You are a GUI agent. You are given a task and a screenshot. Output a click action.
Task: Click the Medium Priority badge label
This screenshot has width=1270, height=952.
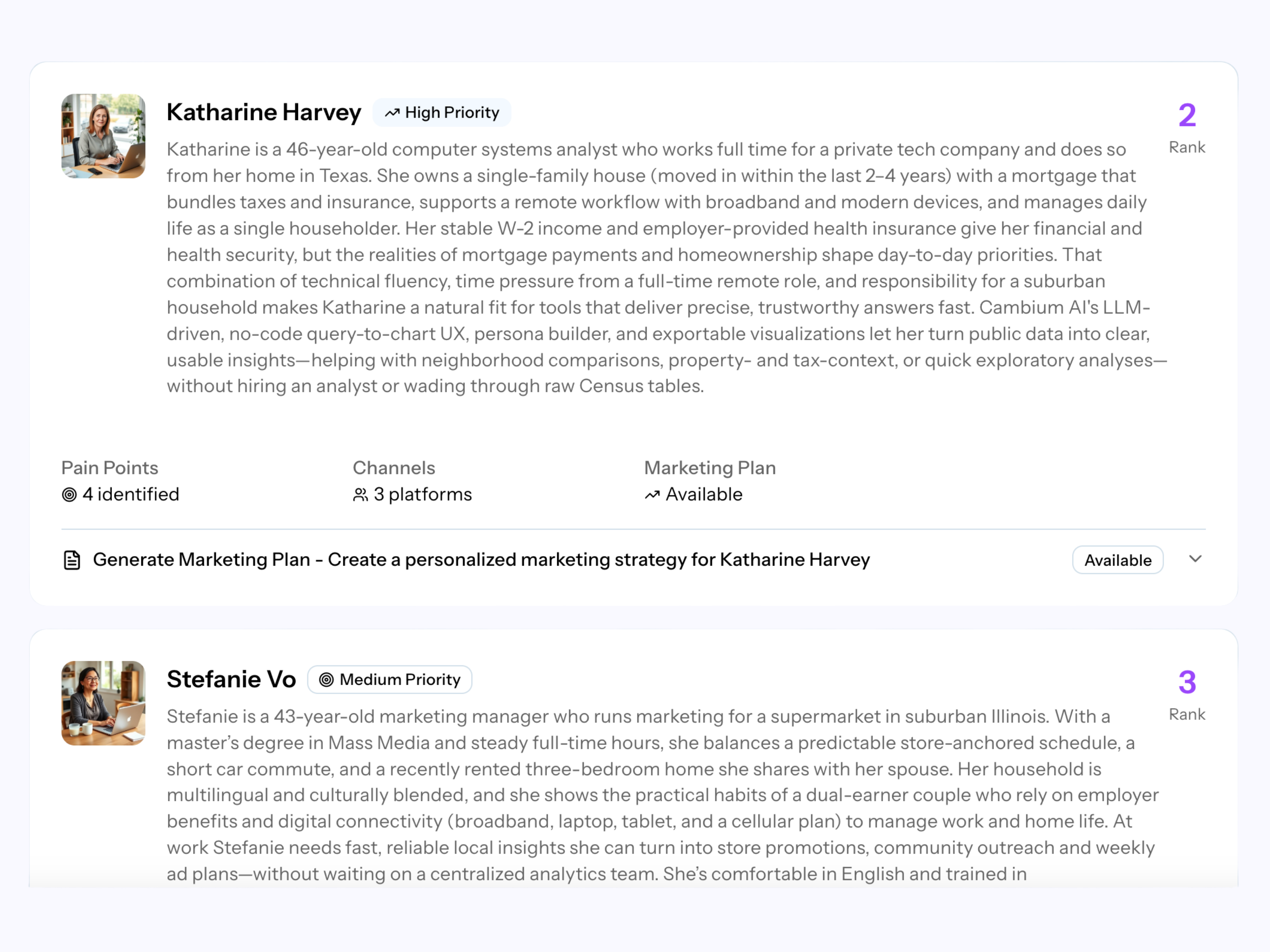pyautogui.click(x=400, y=679)
